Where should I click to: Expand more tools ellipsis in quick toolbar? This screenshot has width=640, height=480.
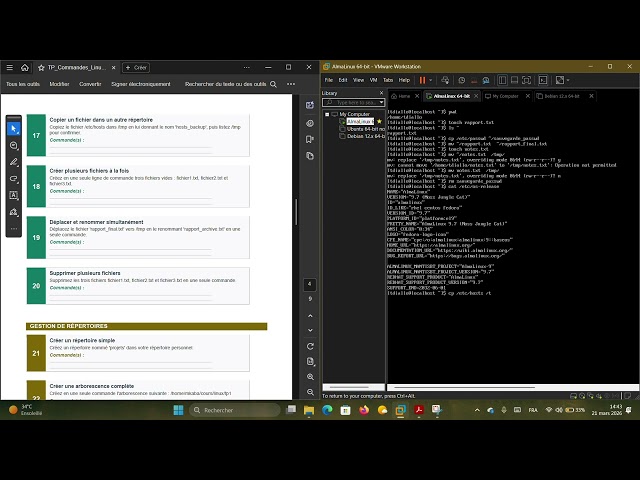pos(13,229)
